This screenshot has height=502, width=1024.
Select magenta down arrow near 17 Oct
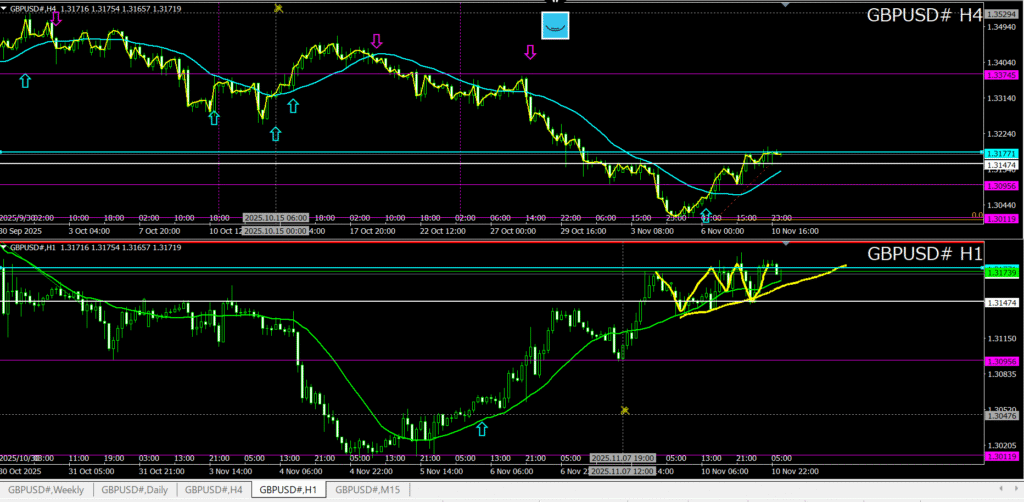point(377,41)
